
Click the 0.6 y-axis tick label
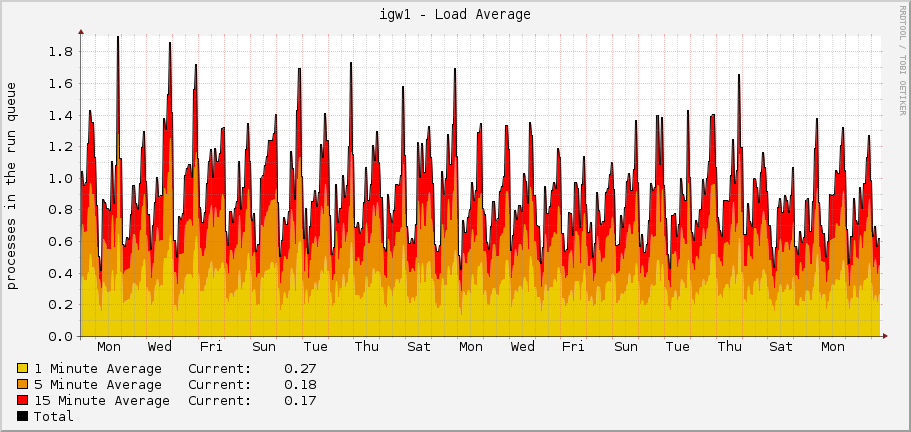pyautogui.click(x=61, y=242)
